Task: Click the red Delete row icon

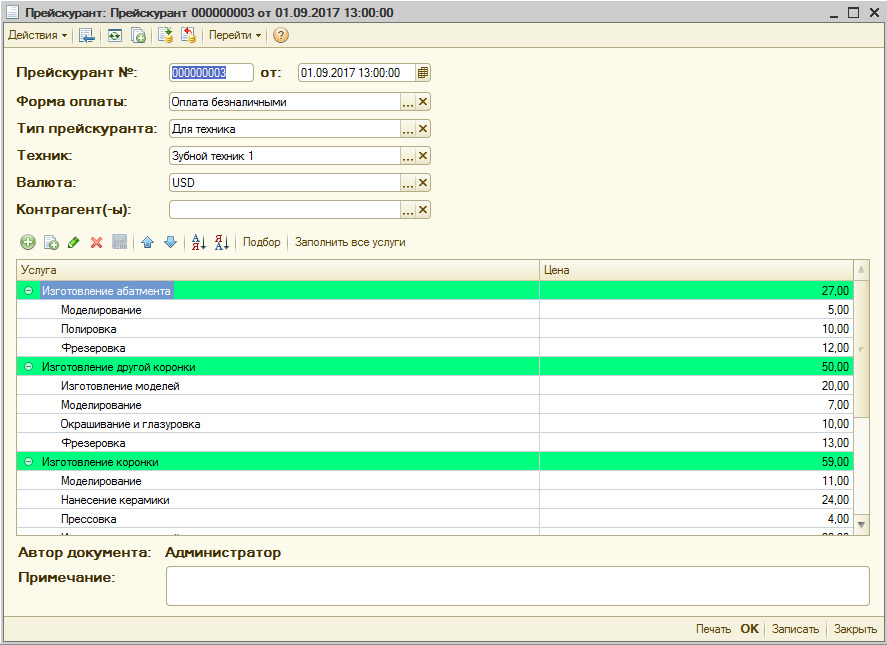Action: coord(97,242)
